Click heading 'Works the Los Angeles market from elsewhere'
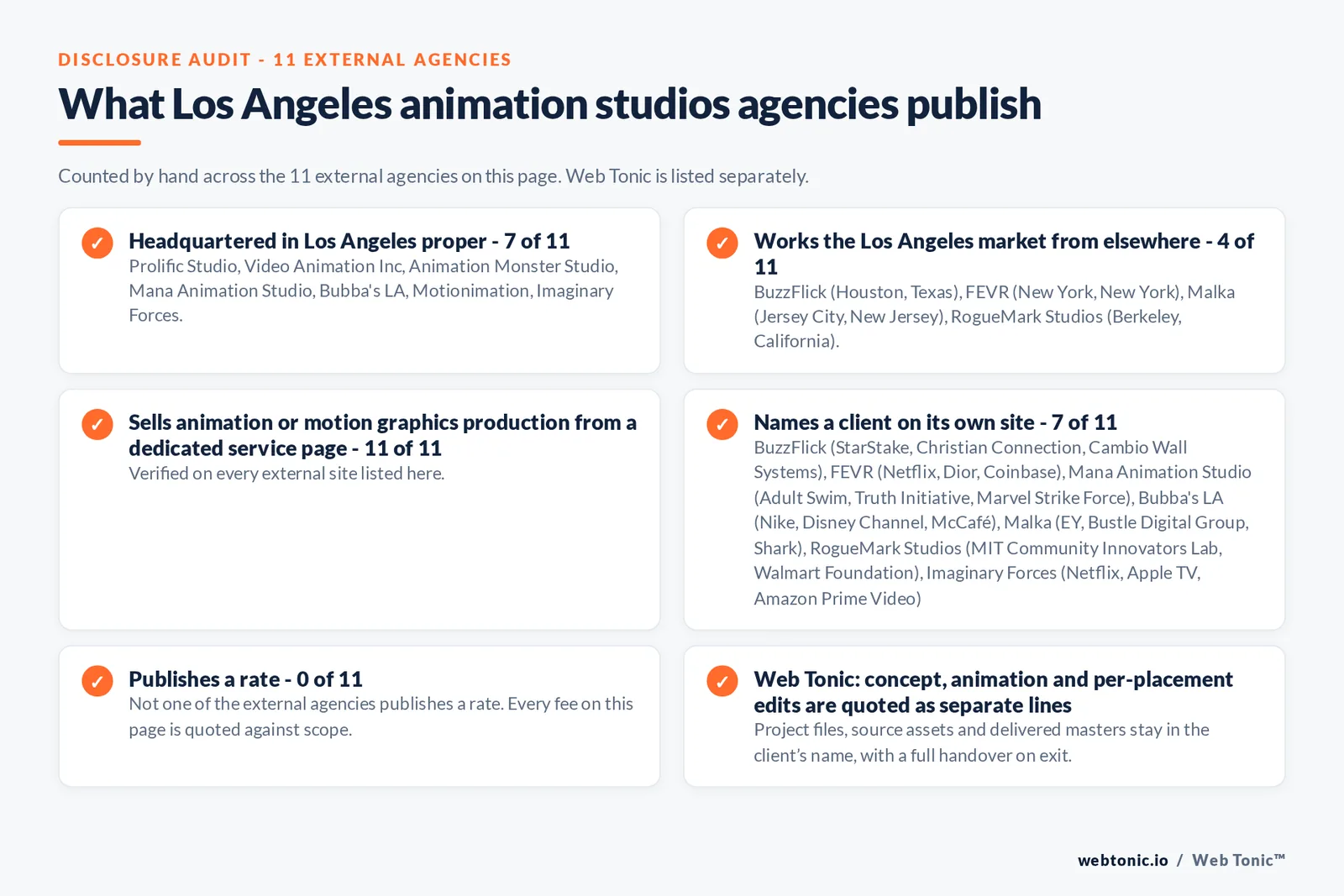The width and height of the screenshot is (1344, 896). pyautogui.click(x=1004, y=254)
